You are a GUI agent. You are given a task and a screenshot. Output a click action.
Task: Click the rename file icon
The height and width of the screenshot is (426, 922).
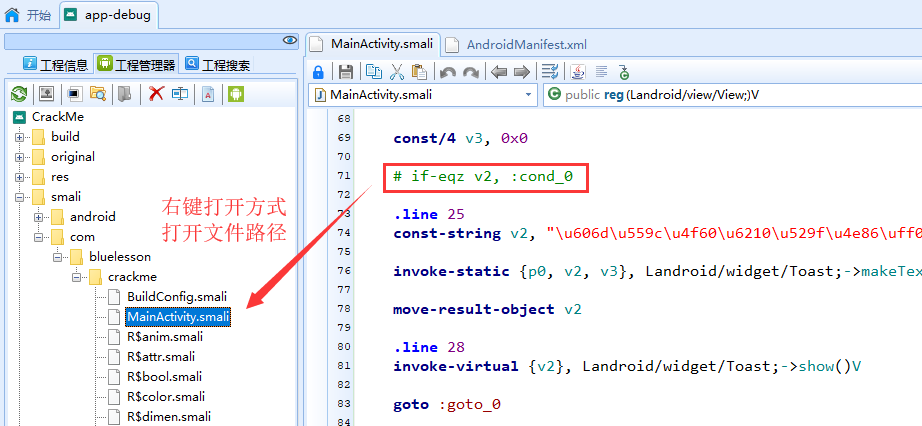[180, 94]
